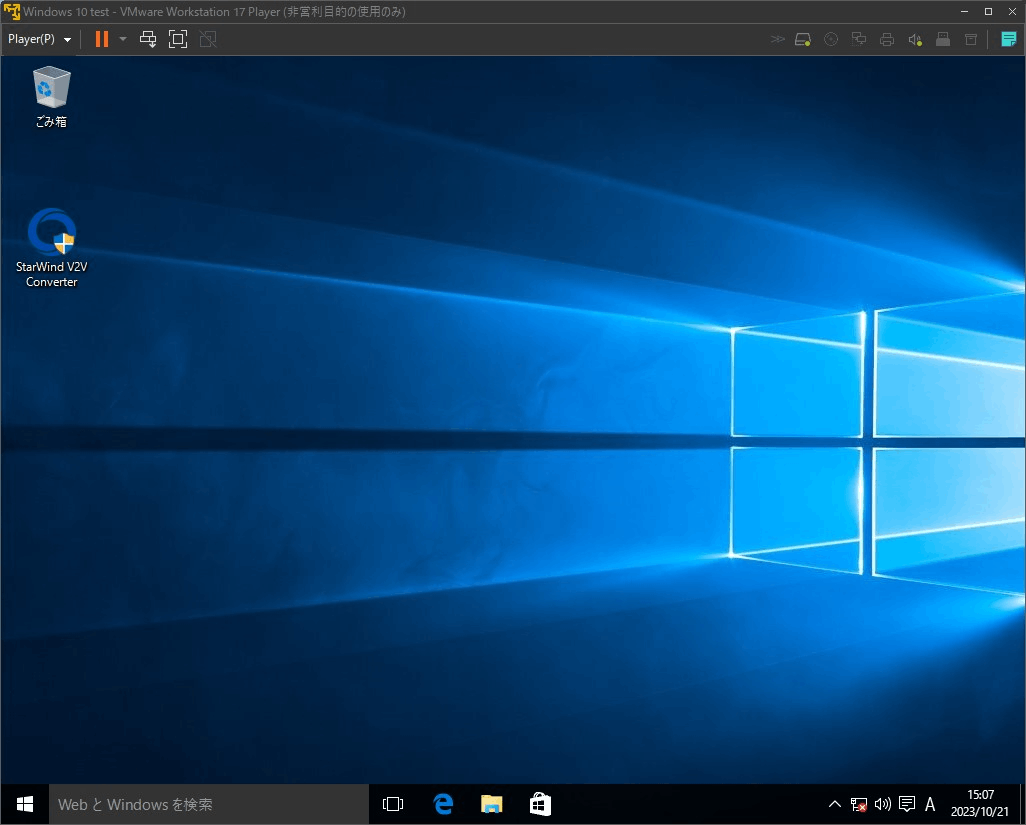Open the guest volume tray icon
This screenshot has height=825, width=1026.
(883, 804)
